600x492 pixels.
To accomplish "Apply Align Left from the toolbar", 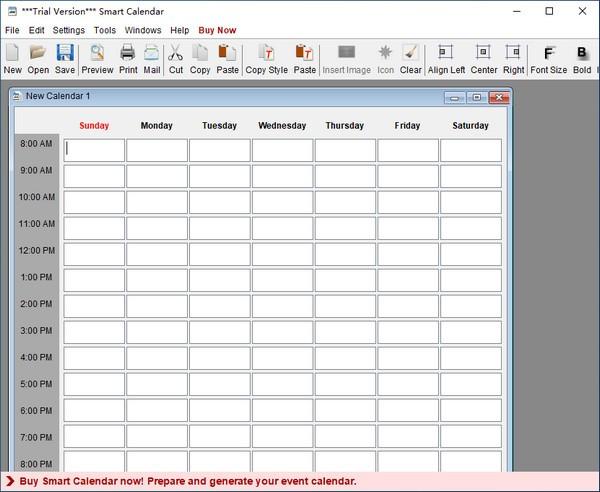I will tap(446, 58).
